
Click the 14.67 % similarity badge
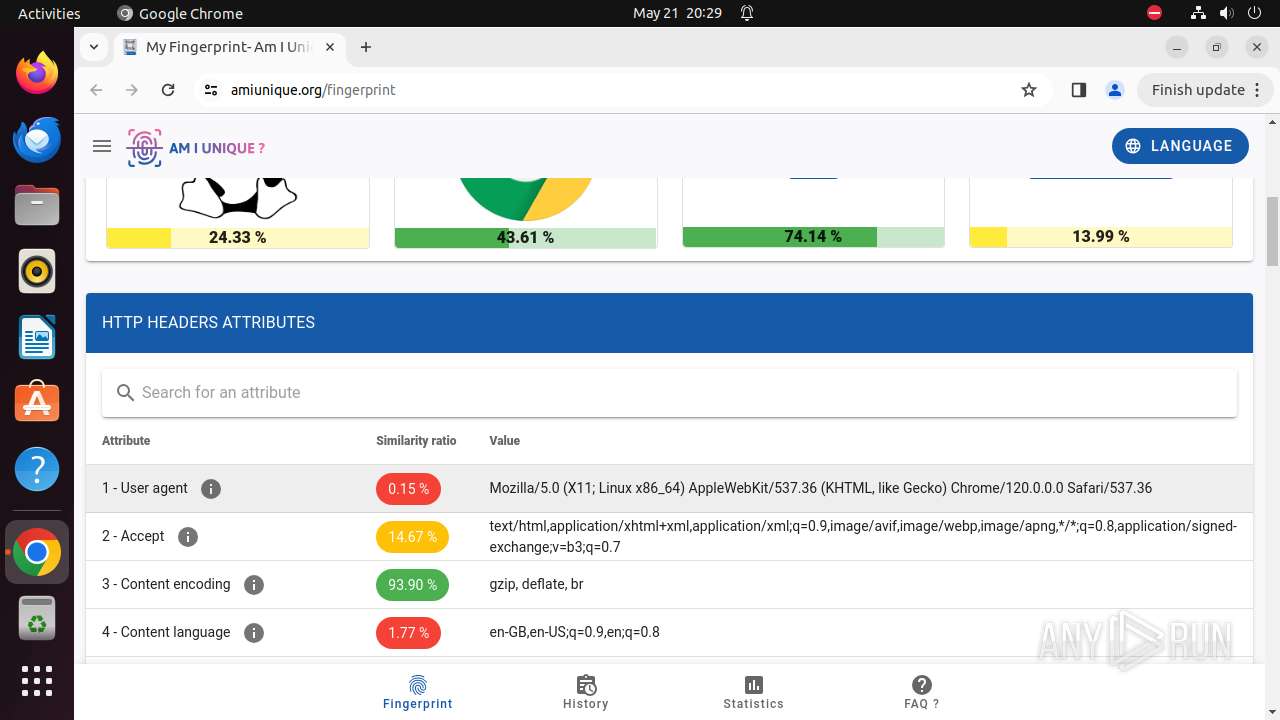412,537
